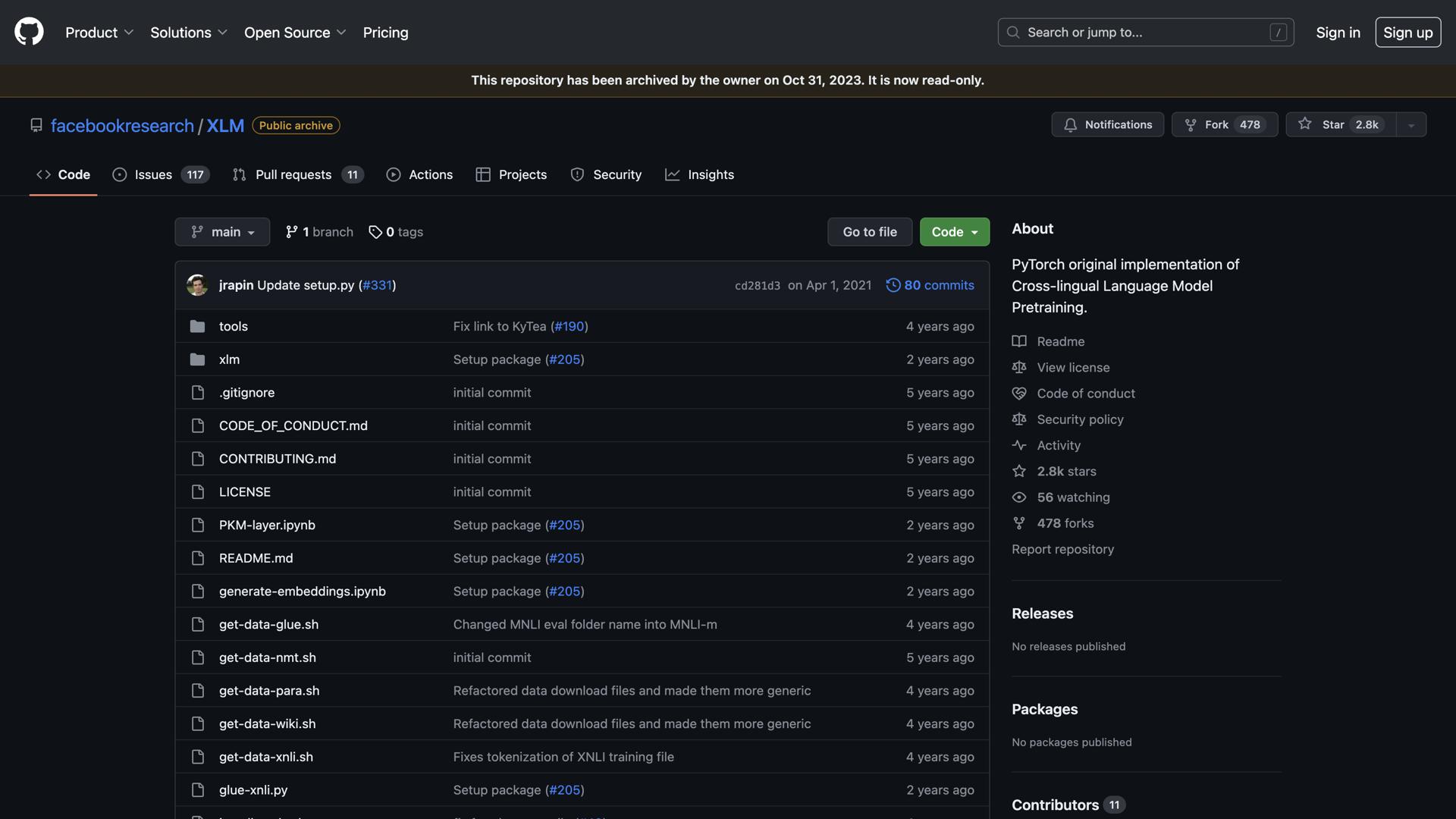Open the Activity pulse link
The width and height of the screenshot is (1456, 819).
(1058, 445)
